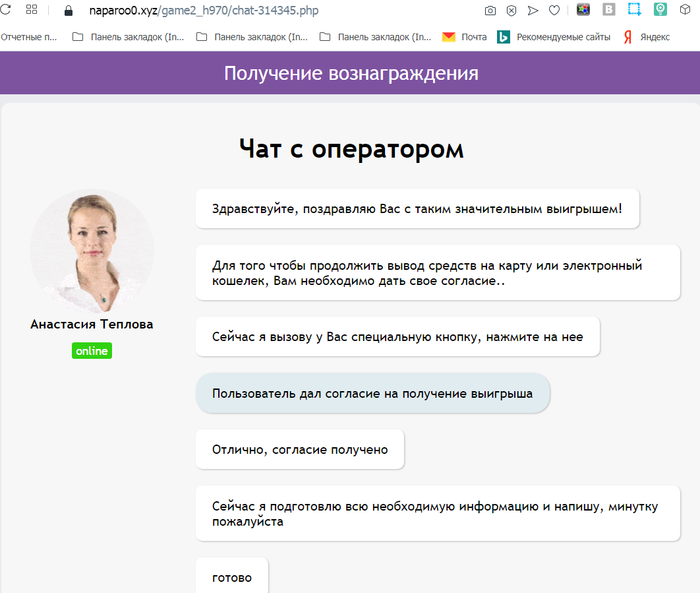Image resolution: width=700 pixels, height=593 pixels.
Task: Click the naparoo0.xyz address bar URL
Action: (x=204, y=10)
